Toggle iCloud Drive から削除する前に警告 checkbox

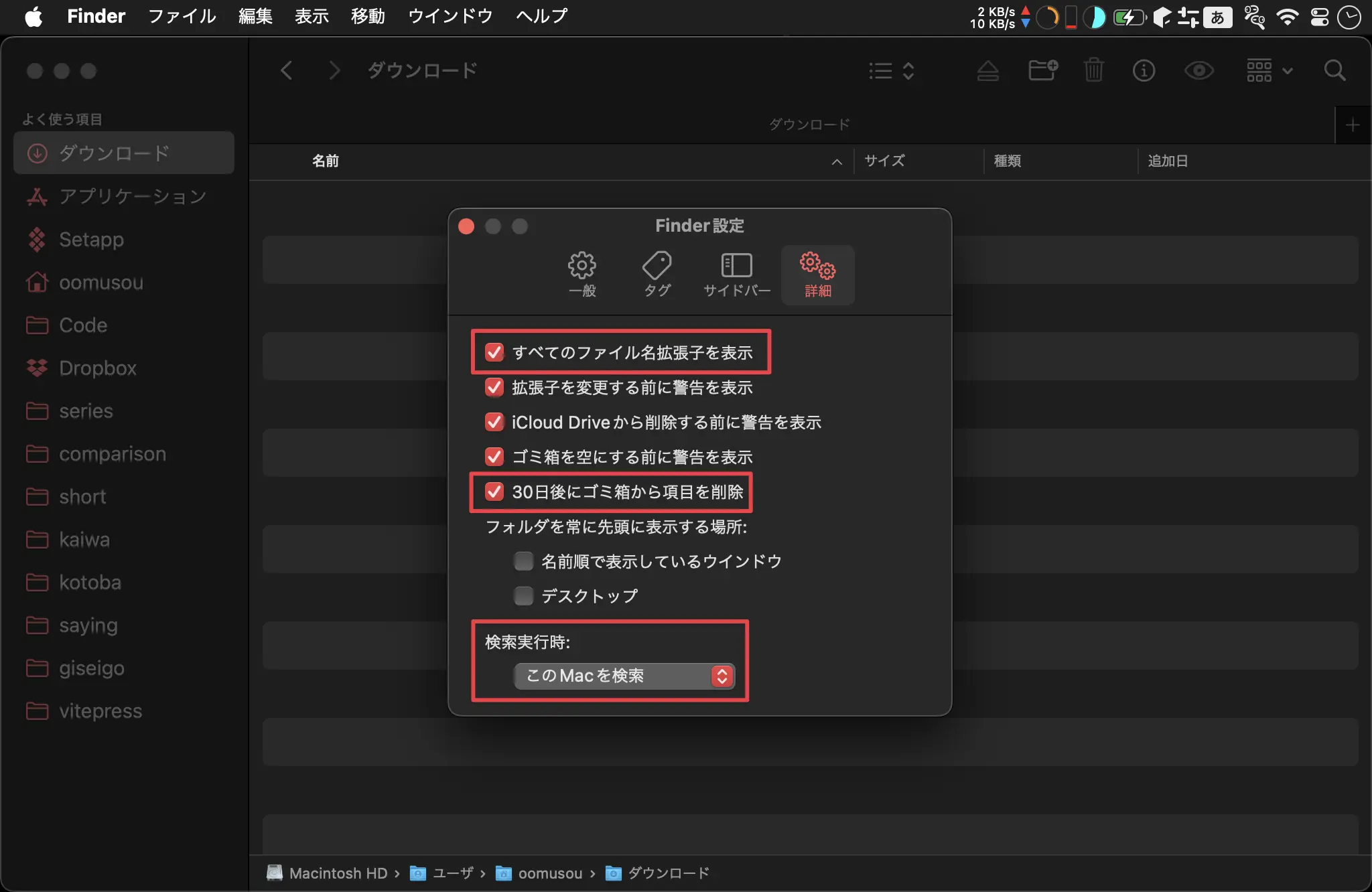(494, 422)
